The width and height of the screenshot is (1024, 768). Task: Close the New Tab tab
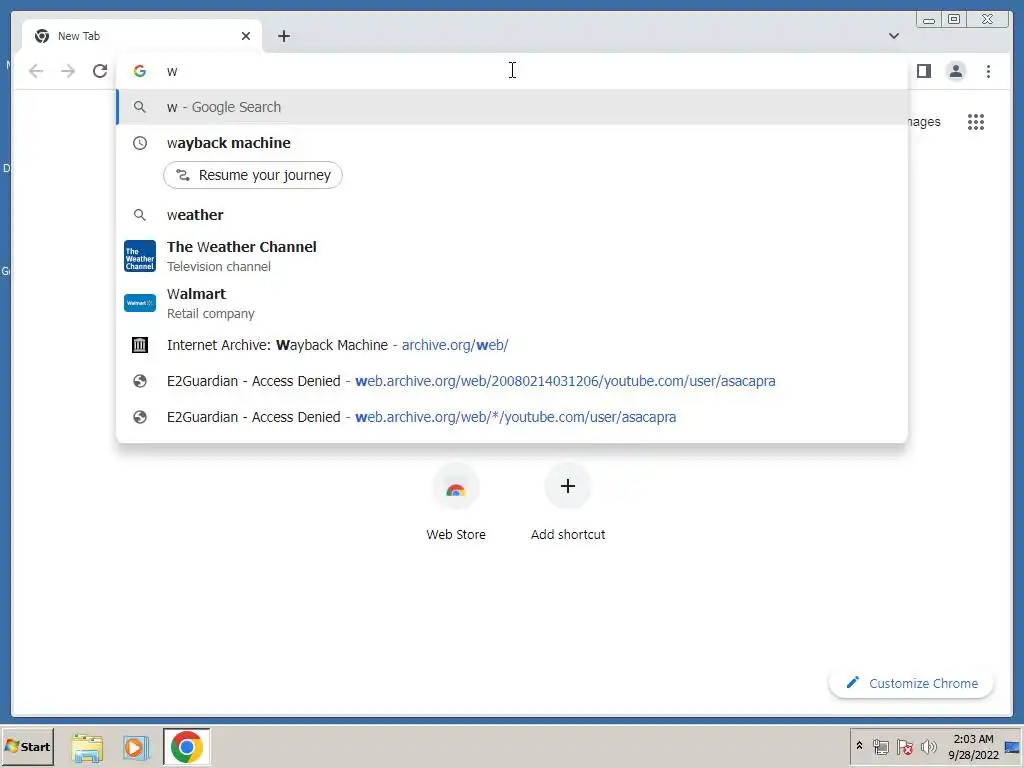click(246, 36)
